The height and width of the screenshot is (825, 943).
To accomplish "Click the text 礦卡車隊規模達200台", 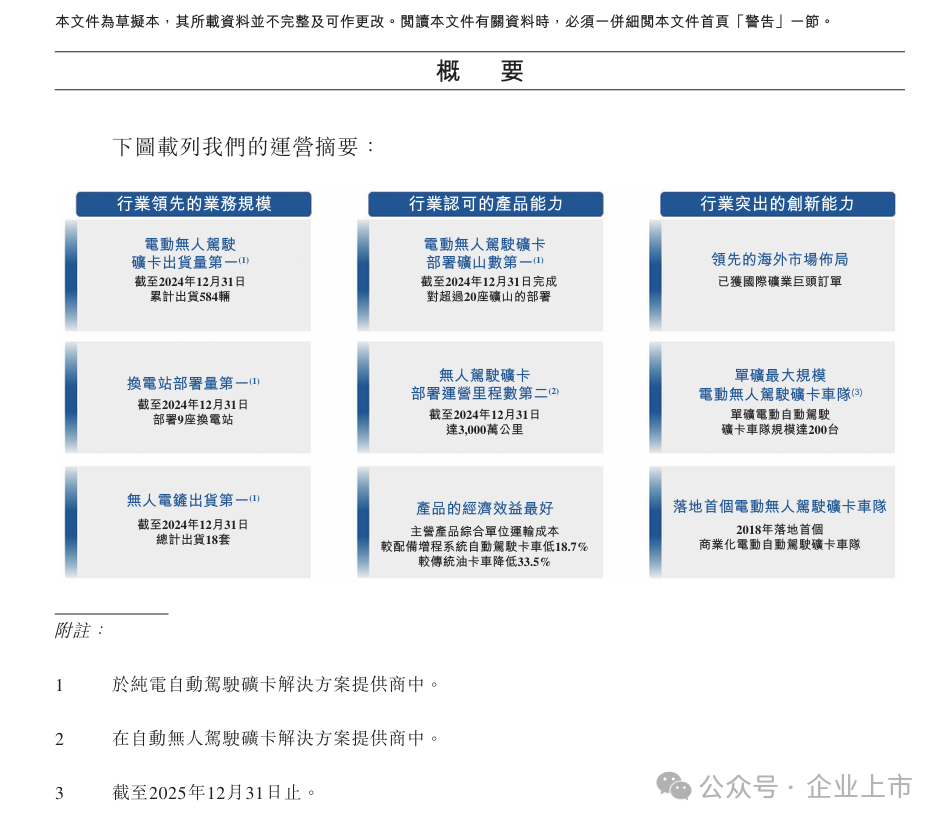I will [x=779, y=429].
